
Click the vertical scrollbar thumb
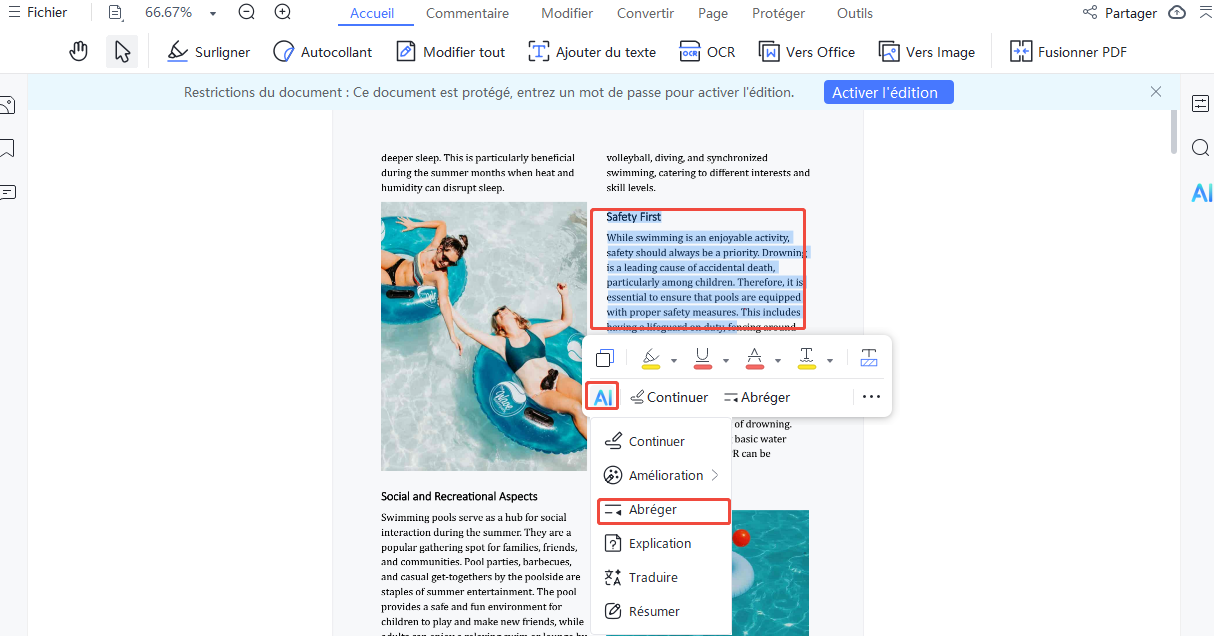(x=1174, y=132)
